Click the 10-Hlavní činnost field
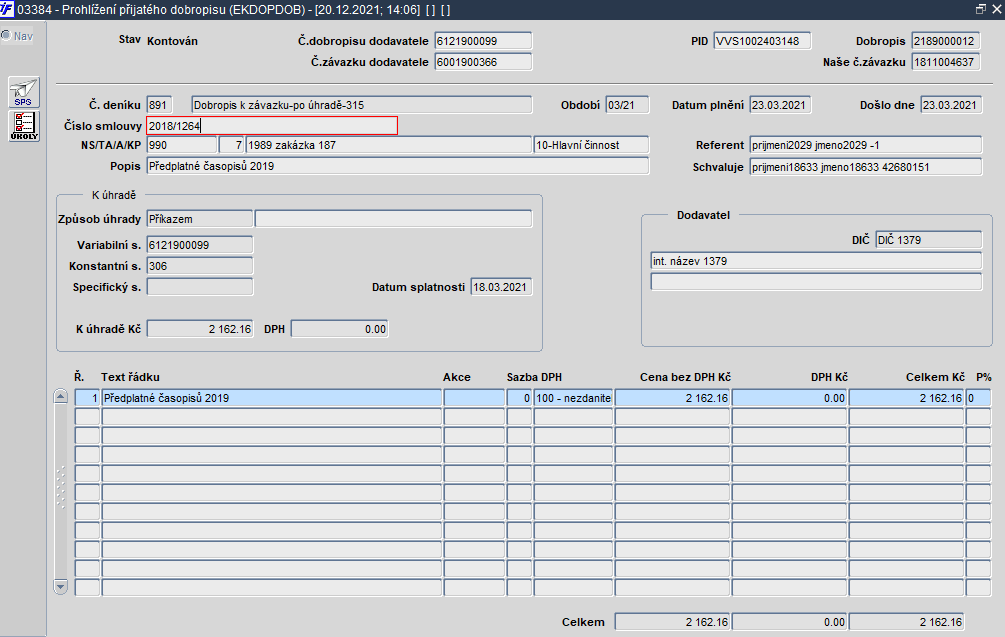 click(x=591, y=145)
